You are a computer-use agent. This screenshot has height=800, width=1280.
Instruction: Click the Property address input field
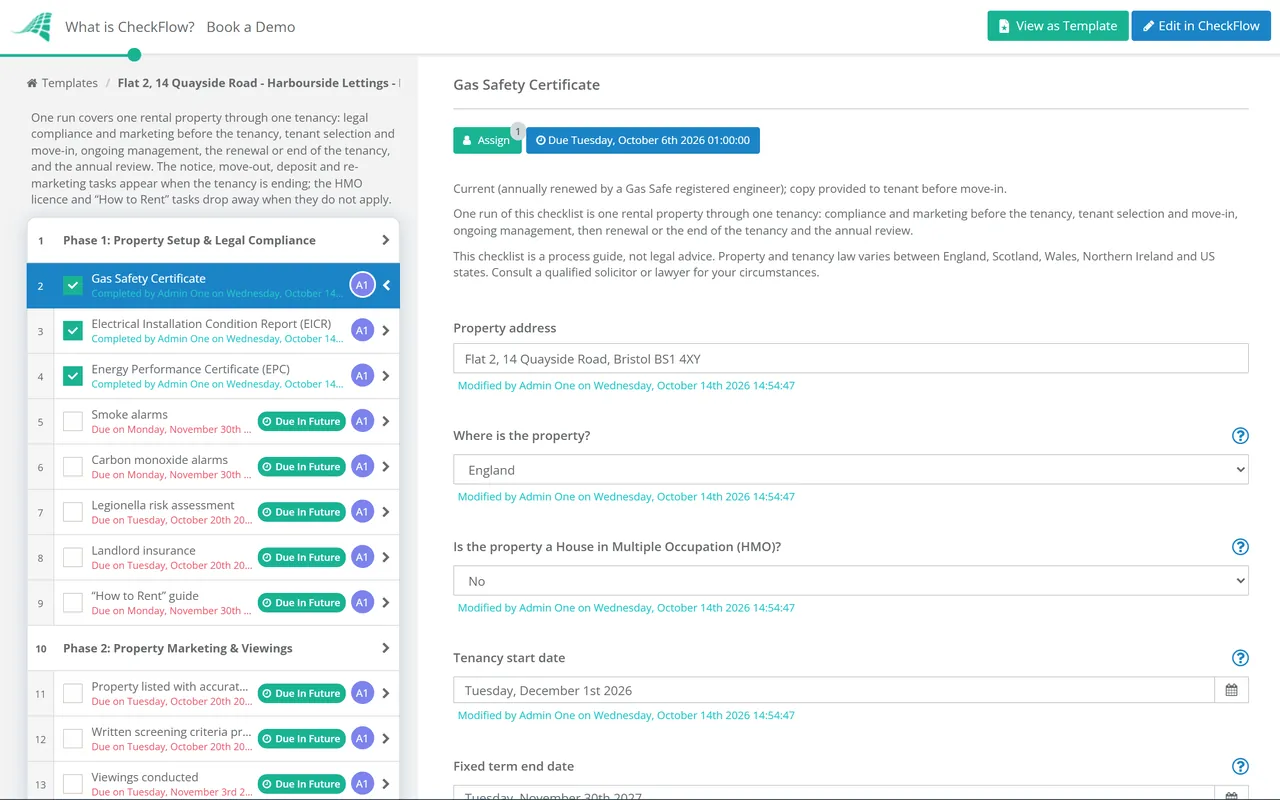[x=851, y=359]
